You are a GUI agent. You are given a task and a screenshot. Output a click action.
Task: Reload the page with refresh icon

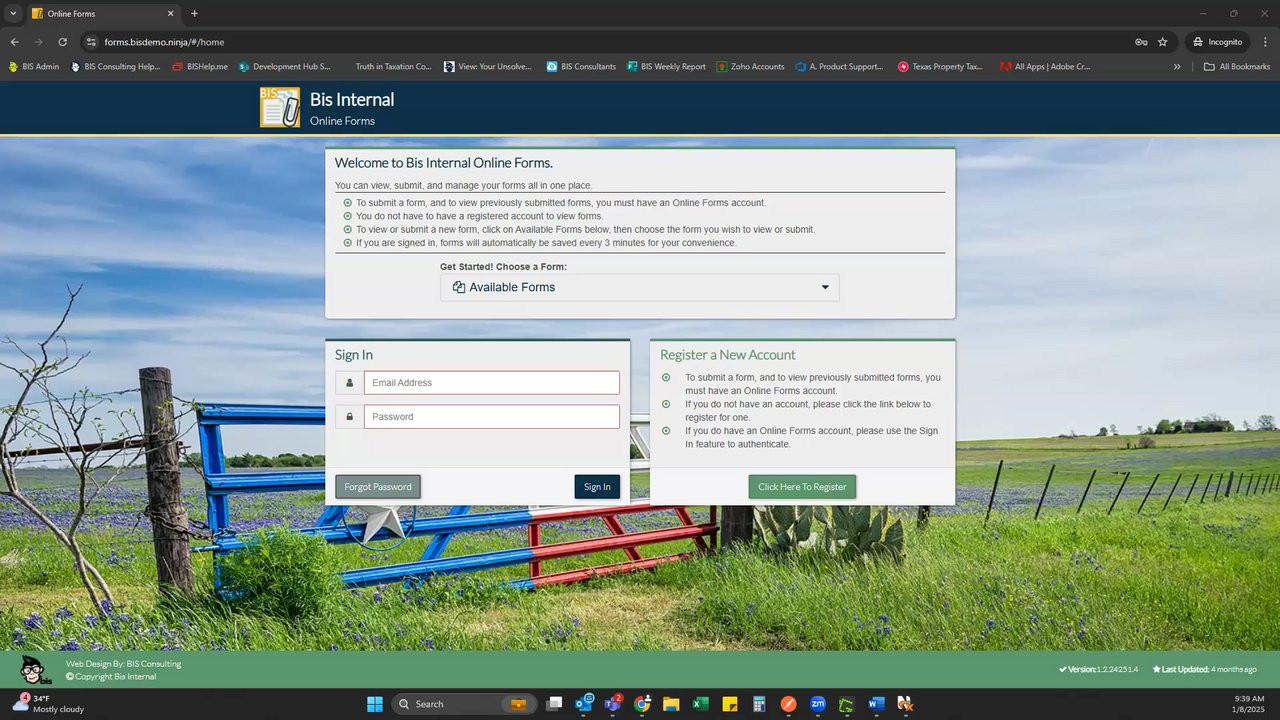pos(62,42)
